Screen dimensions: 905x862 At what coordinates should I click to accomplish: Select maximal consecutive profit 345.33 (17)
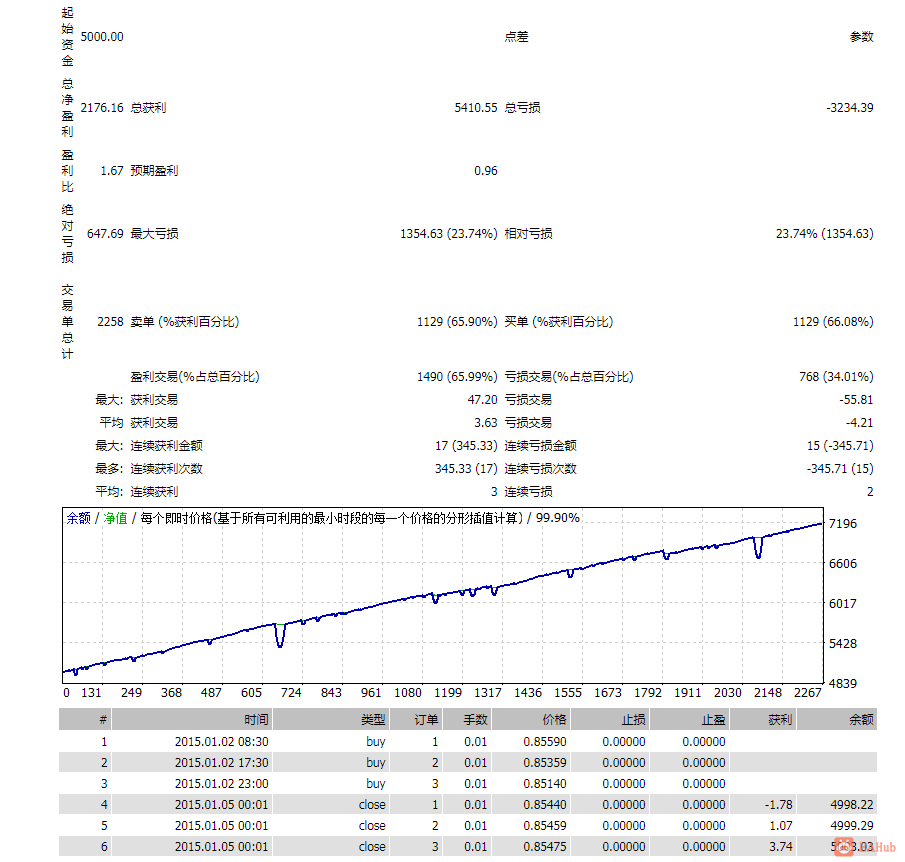tap(466, 469)
